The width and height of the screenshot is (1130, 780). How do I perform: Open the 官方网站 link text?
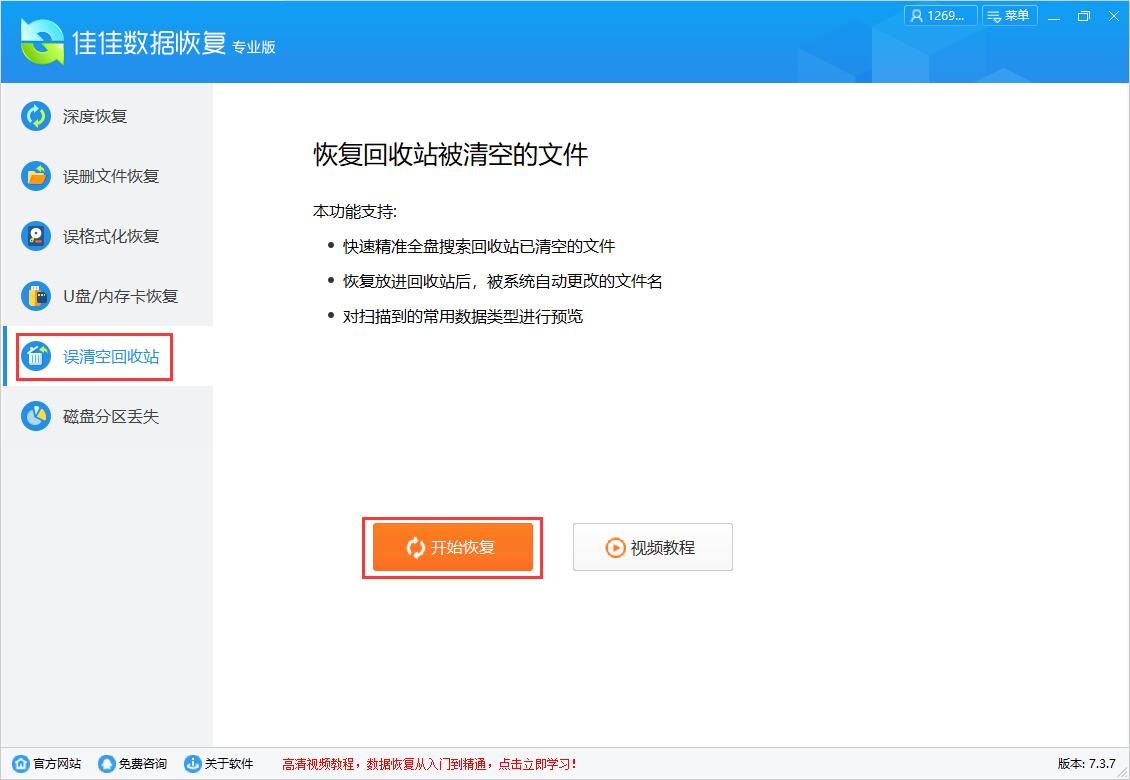pos(57,763)
